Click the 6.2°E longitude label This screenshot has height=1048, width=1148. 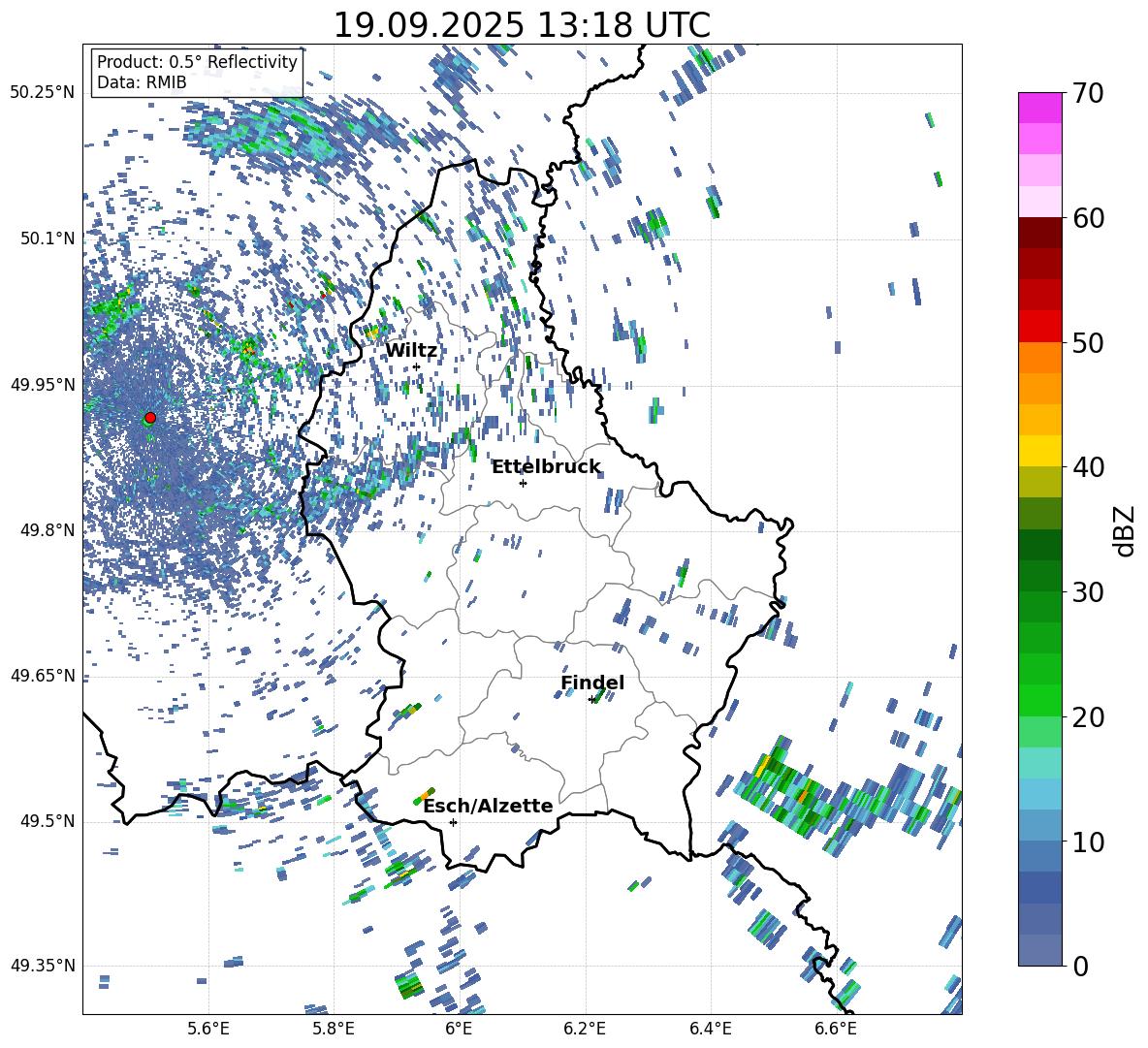click(585, 1029)
